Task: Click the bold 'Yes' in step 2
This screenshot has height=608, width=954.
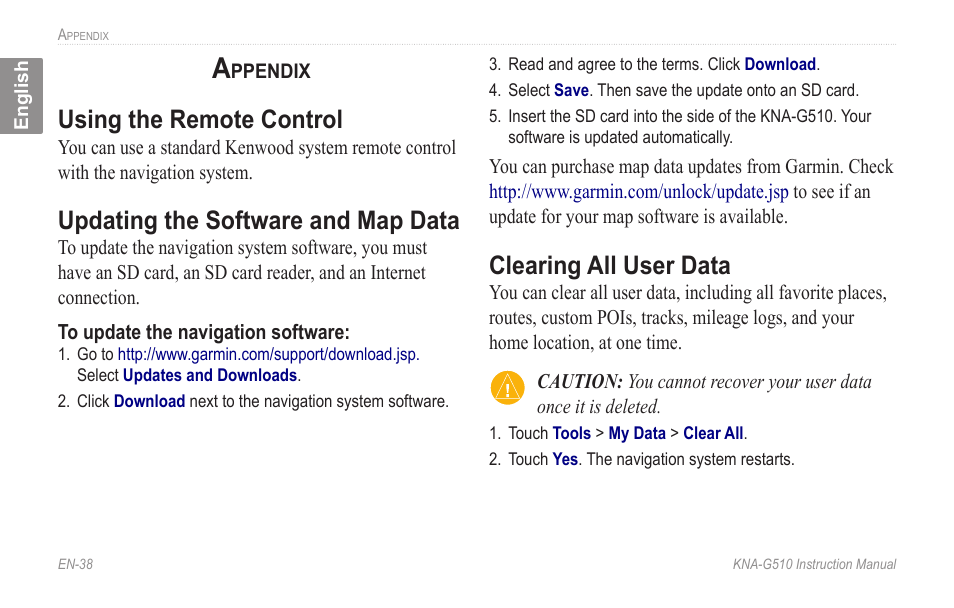Action: [x=565, y=459]
